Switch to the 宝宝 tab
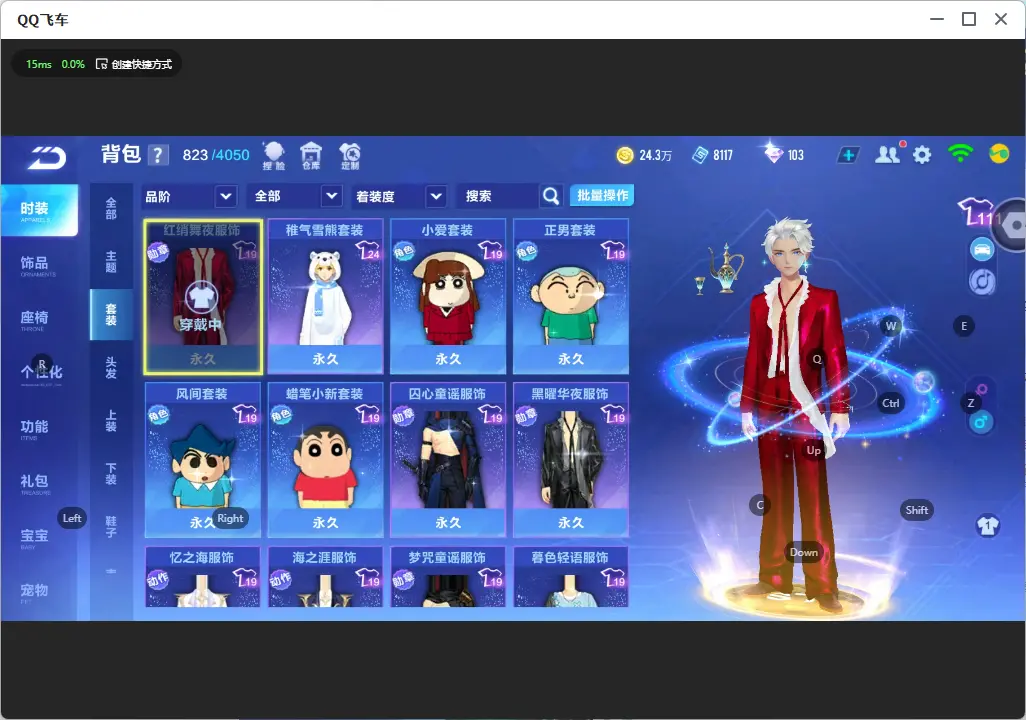This screenshot has height=720, width=1026. (x=34, y=537)
